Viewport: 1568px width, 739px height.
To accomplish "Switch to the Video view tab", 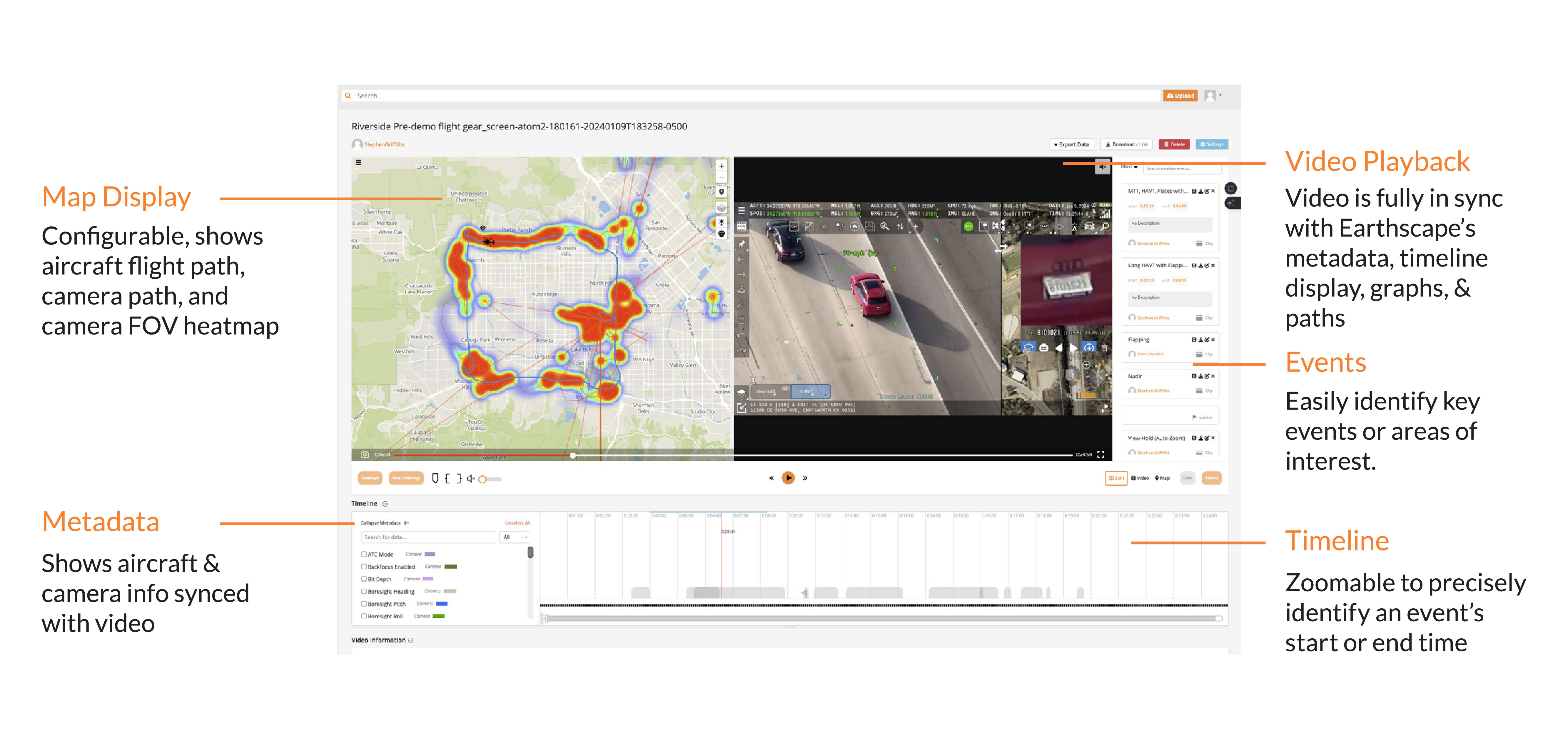I will coord(1140,478).
